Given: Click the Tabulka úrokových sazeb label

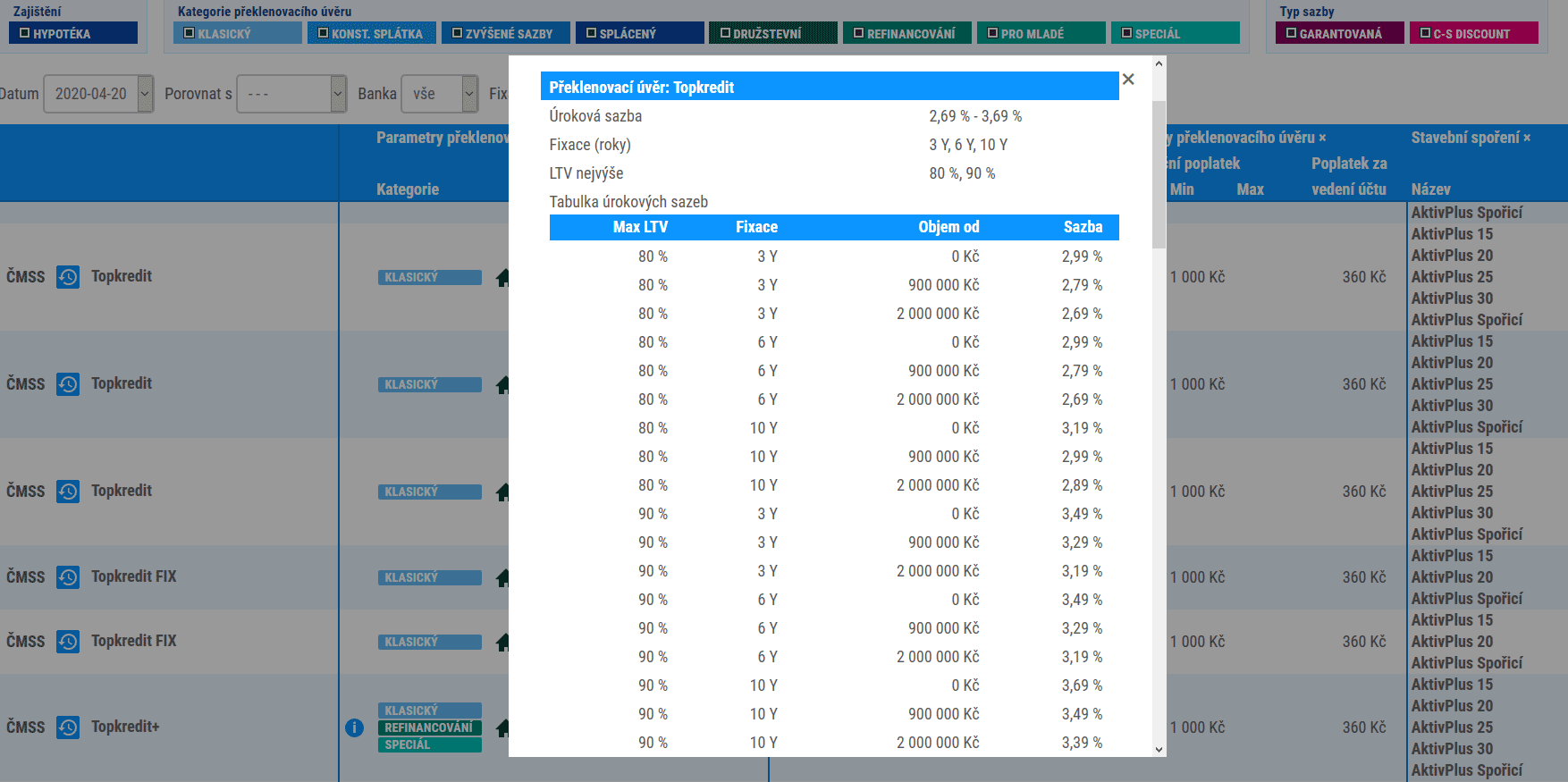Looking at the screenshot, I should click(x=628, y=202).
